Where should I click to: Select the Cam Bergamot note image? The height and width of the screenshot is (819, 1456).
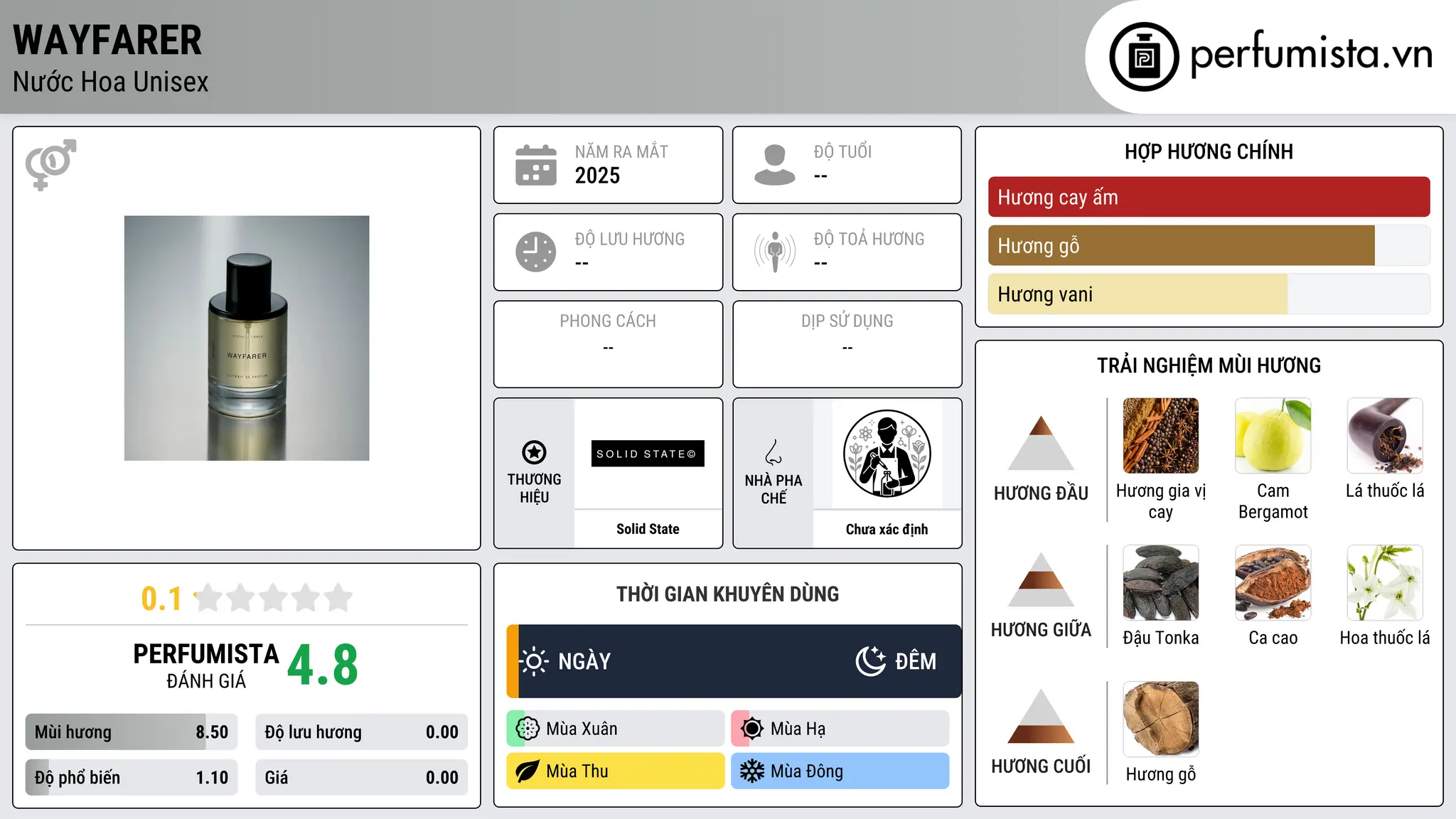click(1273, 436)
